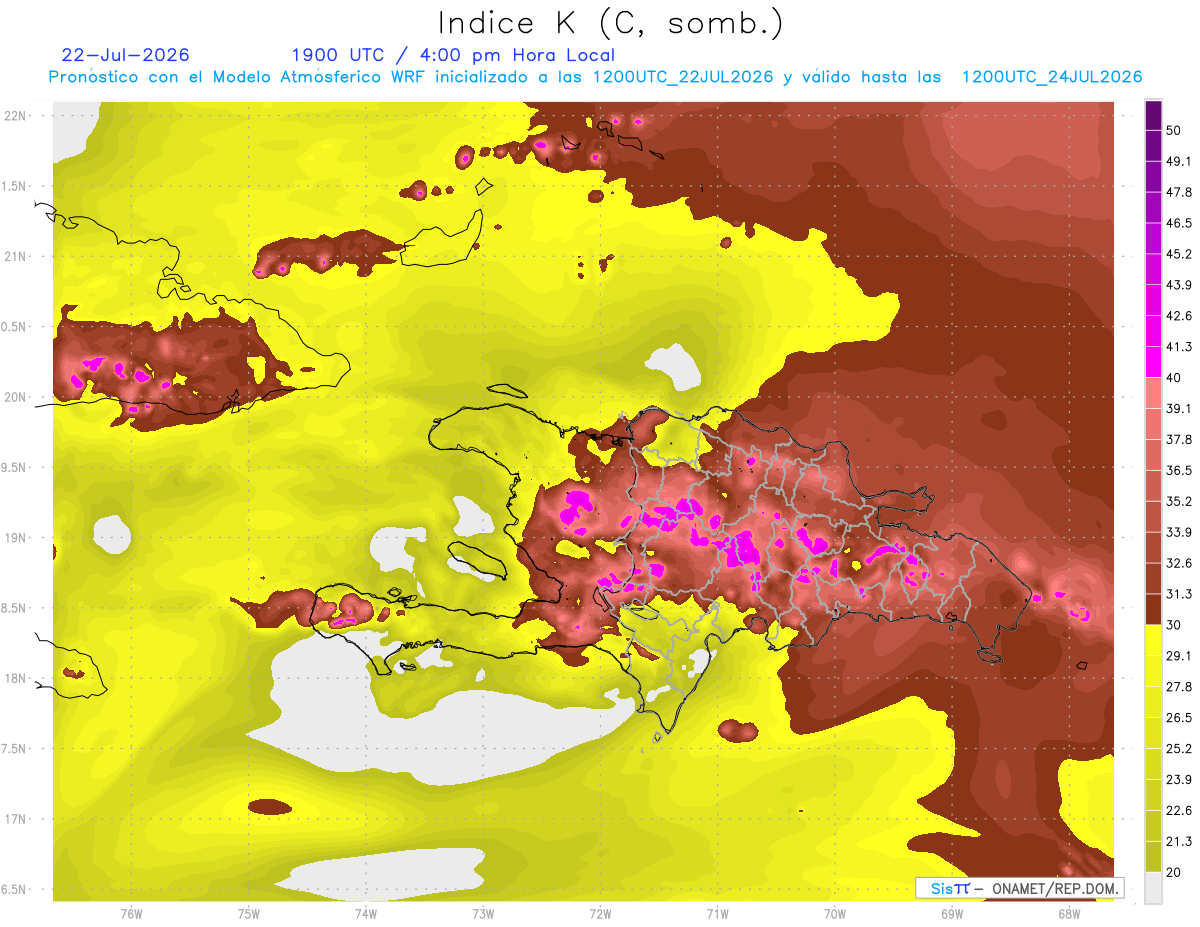Click the '1200UTC_22JUL2026' initialization timestamp
The image size is (1200, 927).
(x=683, y=77)
